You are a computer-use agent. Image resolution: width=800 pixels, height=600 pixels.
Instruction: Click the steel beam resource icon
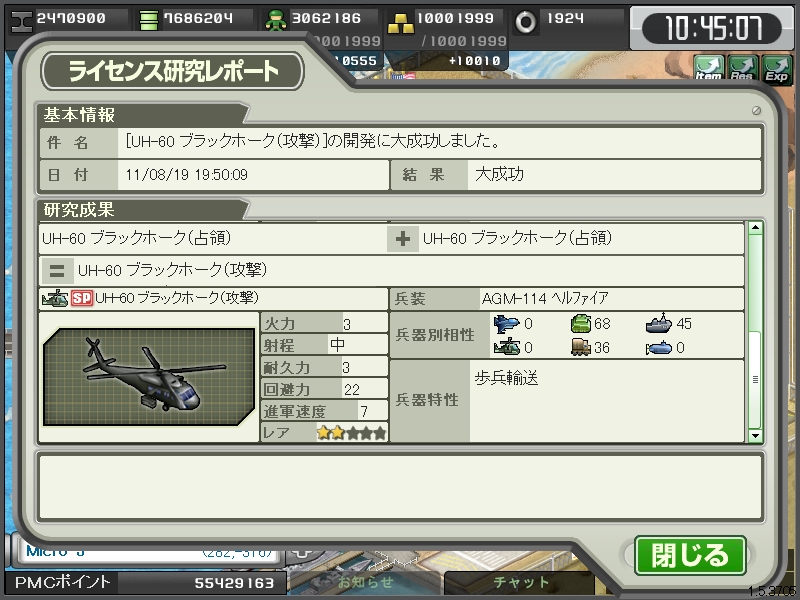click(21, 21)
